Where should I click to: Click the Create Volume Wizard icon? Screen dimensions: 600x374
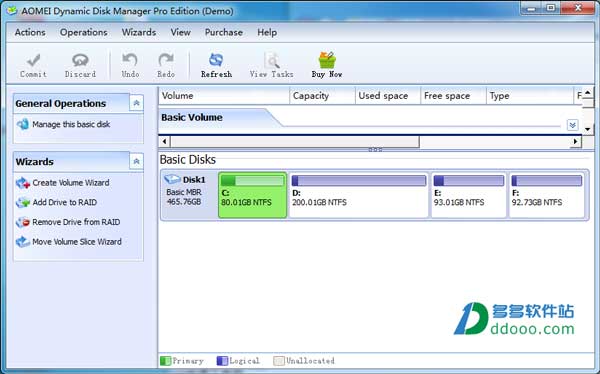[23, 183]
